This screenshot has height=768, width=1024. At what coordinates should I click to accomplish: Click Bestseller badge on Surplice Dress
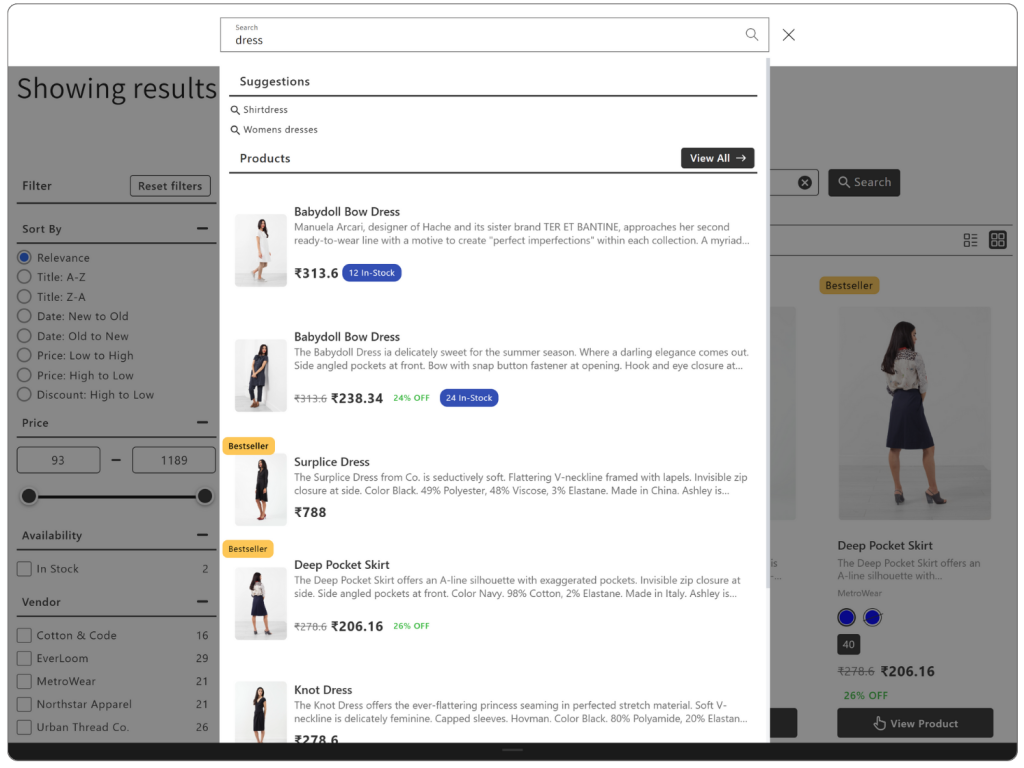click(248, 446)
